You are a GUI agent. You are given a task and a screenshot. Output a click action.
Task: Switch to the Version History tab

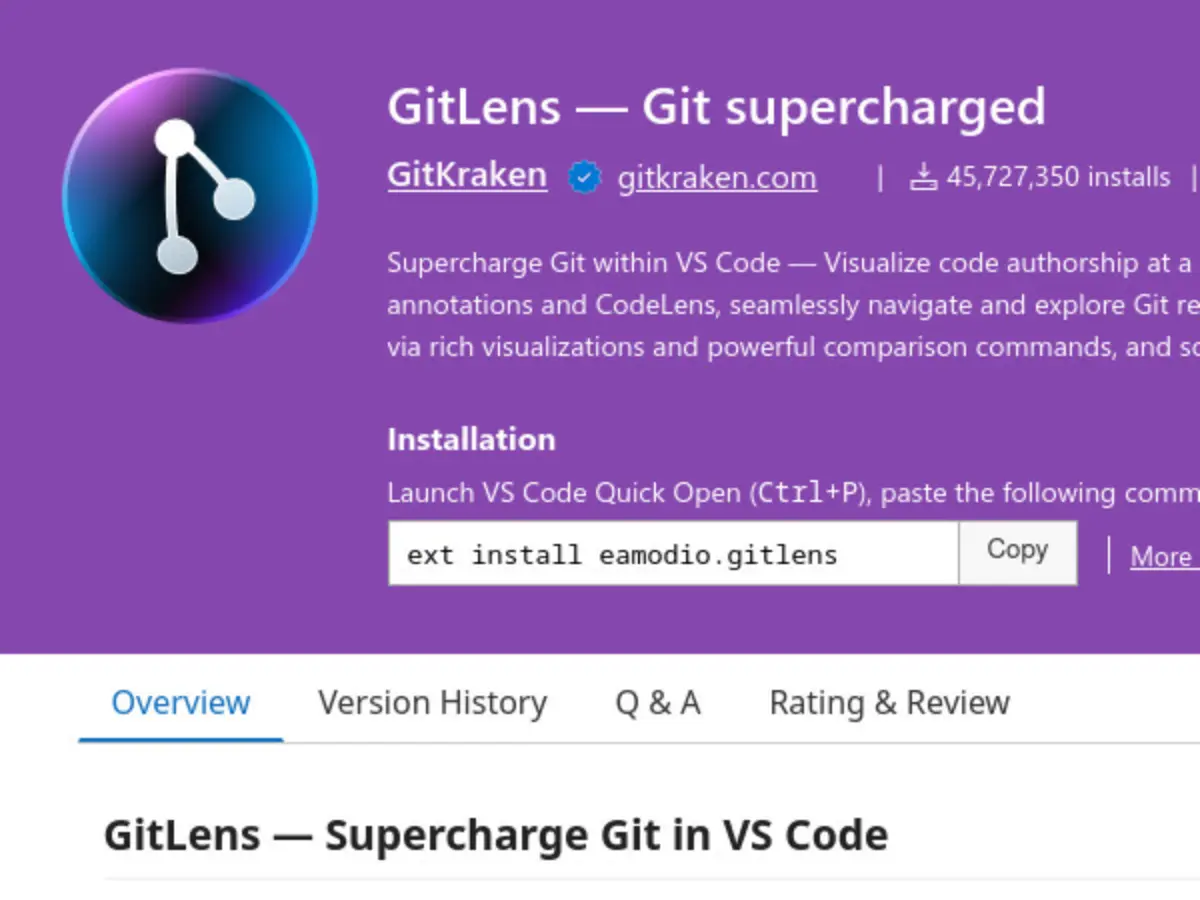point(432,703)
